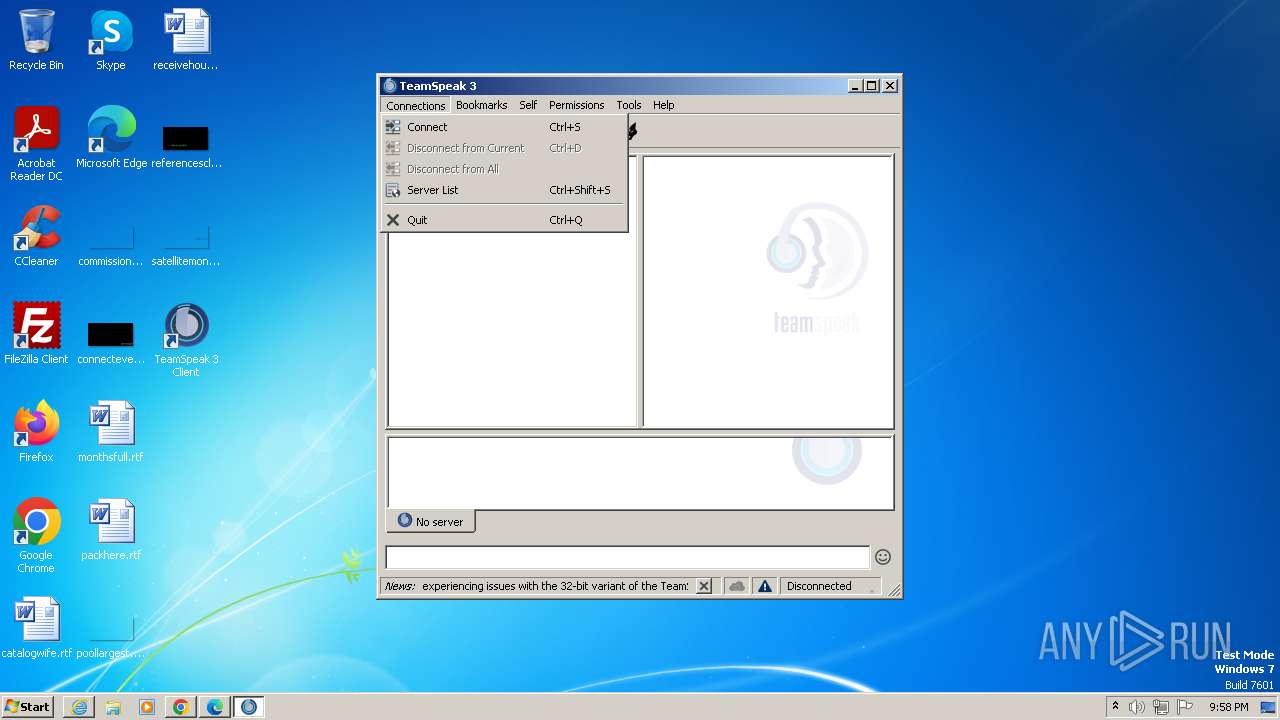The width and height of the screenshot is (1280, 720).
Task: Select the poollargest desktop file
Action: click(x=111, y=634)
